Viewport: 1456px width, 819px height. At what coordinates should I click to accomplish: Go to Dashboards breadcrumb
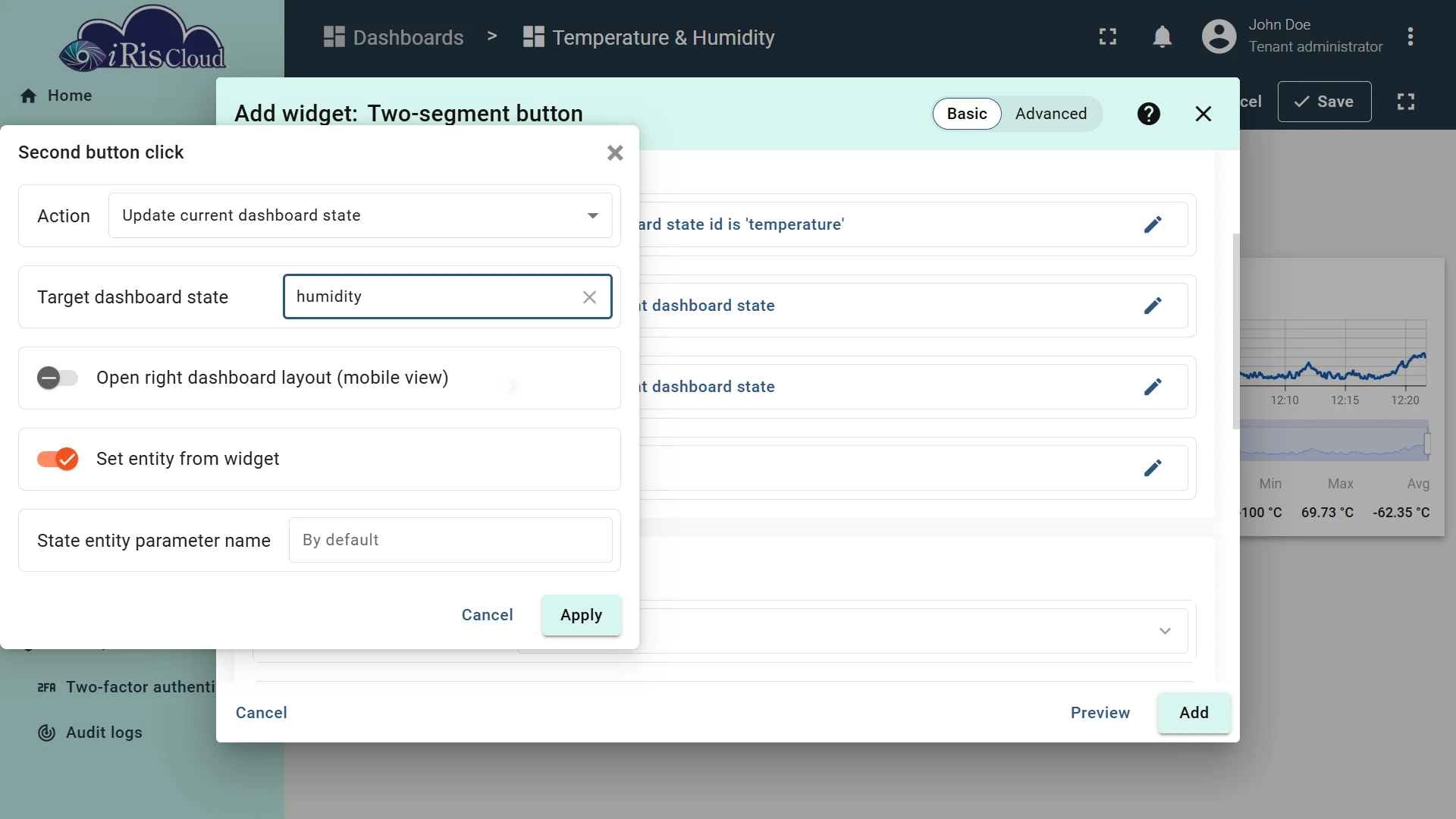(x=394, y=37)
